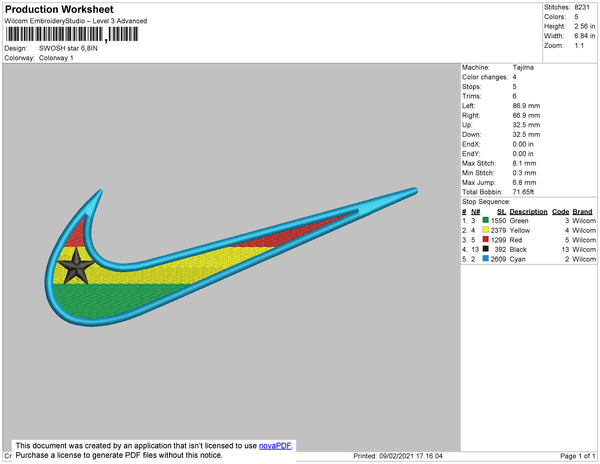Click the Color changes value 4

point(515,77)
